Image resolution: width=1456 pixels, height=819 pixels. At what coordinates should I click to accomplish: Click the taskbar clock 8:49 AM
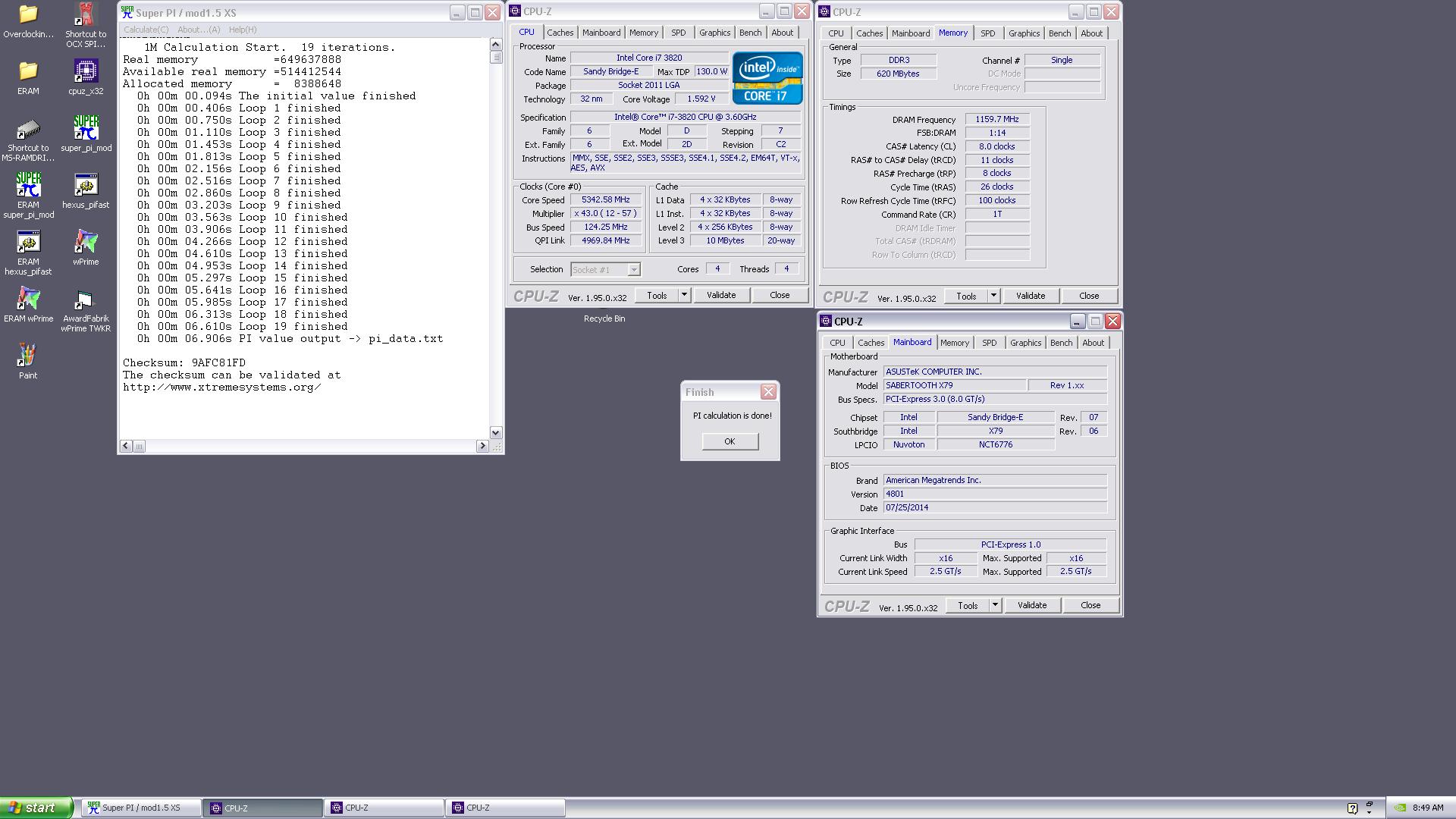point(1428,808)
